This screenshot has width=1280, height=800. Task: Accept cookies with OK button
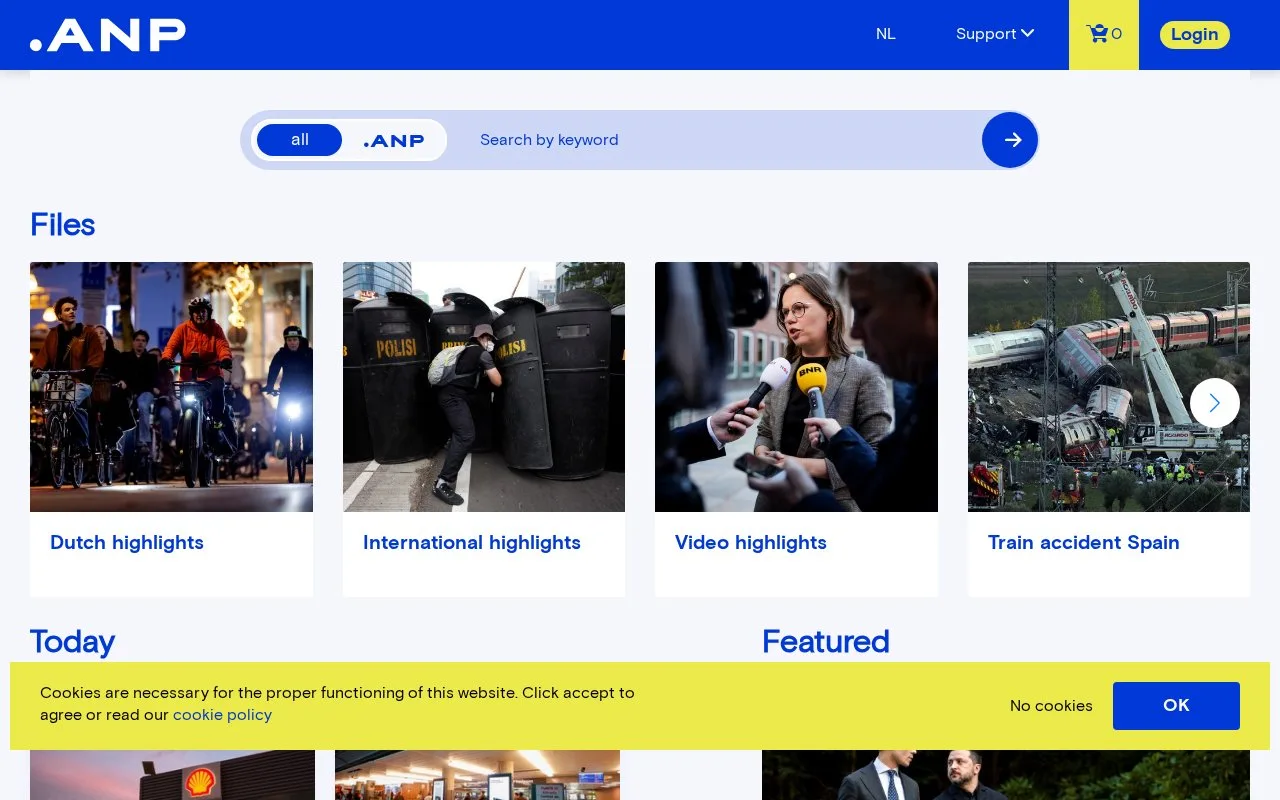[x=1176, y=706]
